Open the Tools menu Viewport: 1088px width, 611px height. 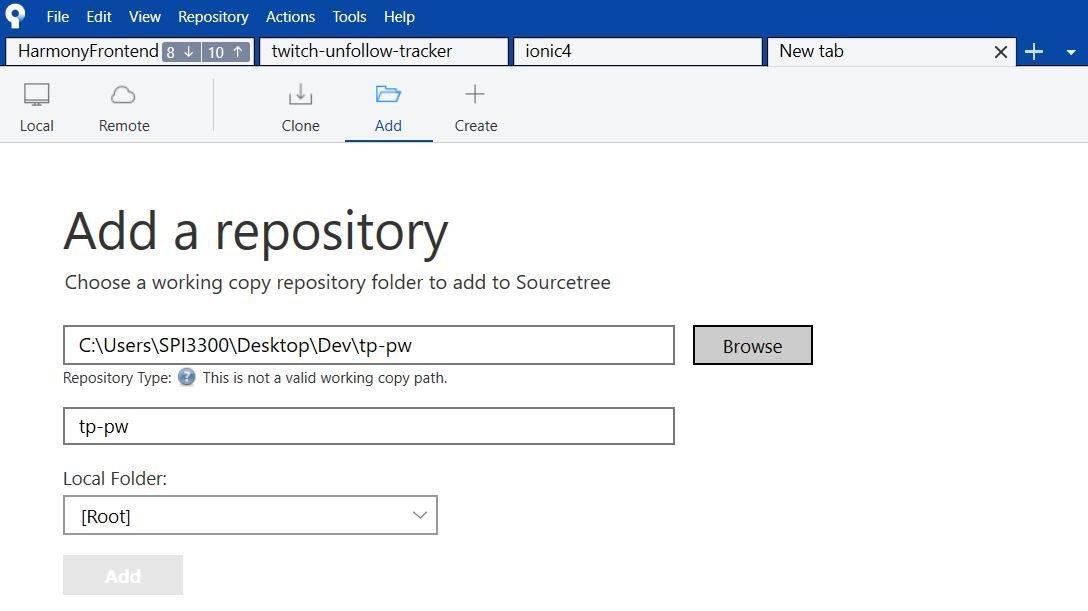click(349, 17)
